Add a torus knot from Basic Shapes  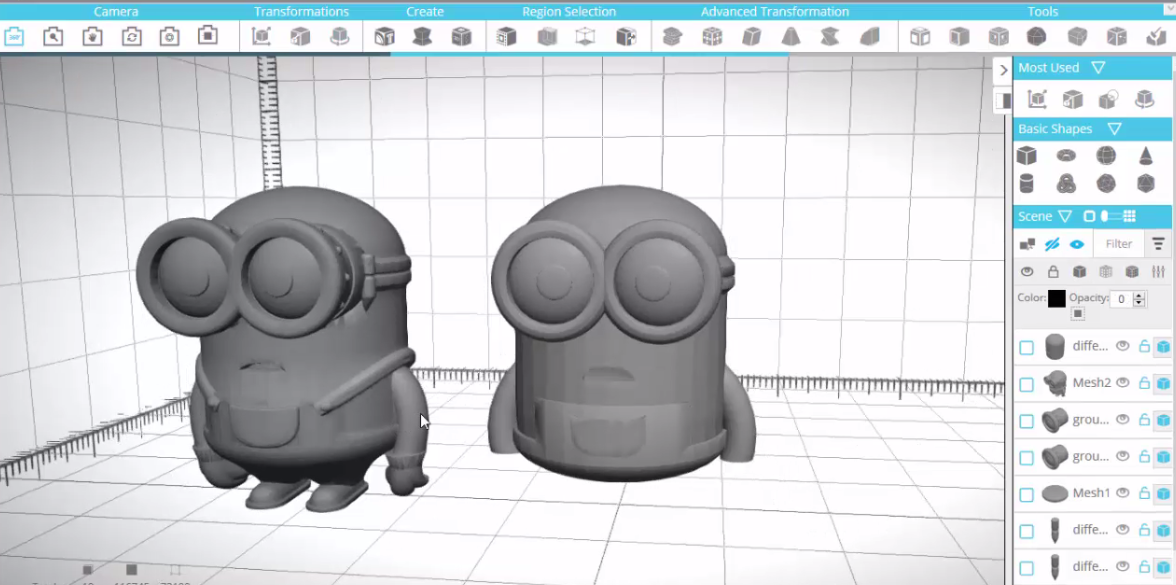pos(1066,183)
